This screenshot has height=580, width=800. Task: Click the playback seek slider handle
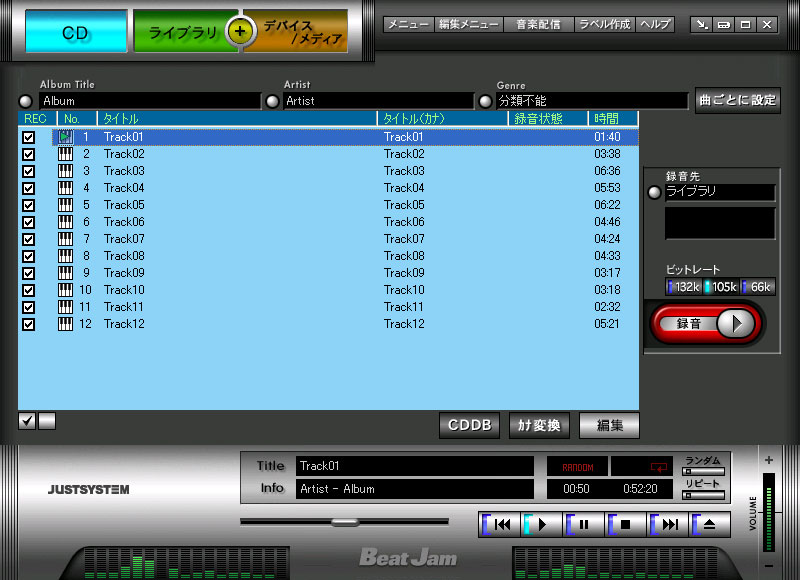[345, 521]
